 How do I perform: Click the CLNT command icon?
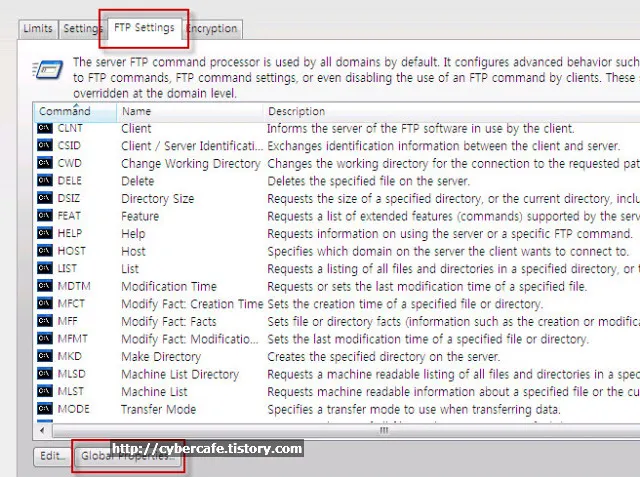tap(45, 128)
